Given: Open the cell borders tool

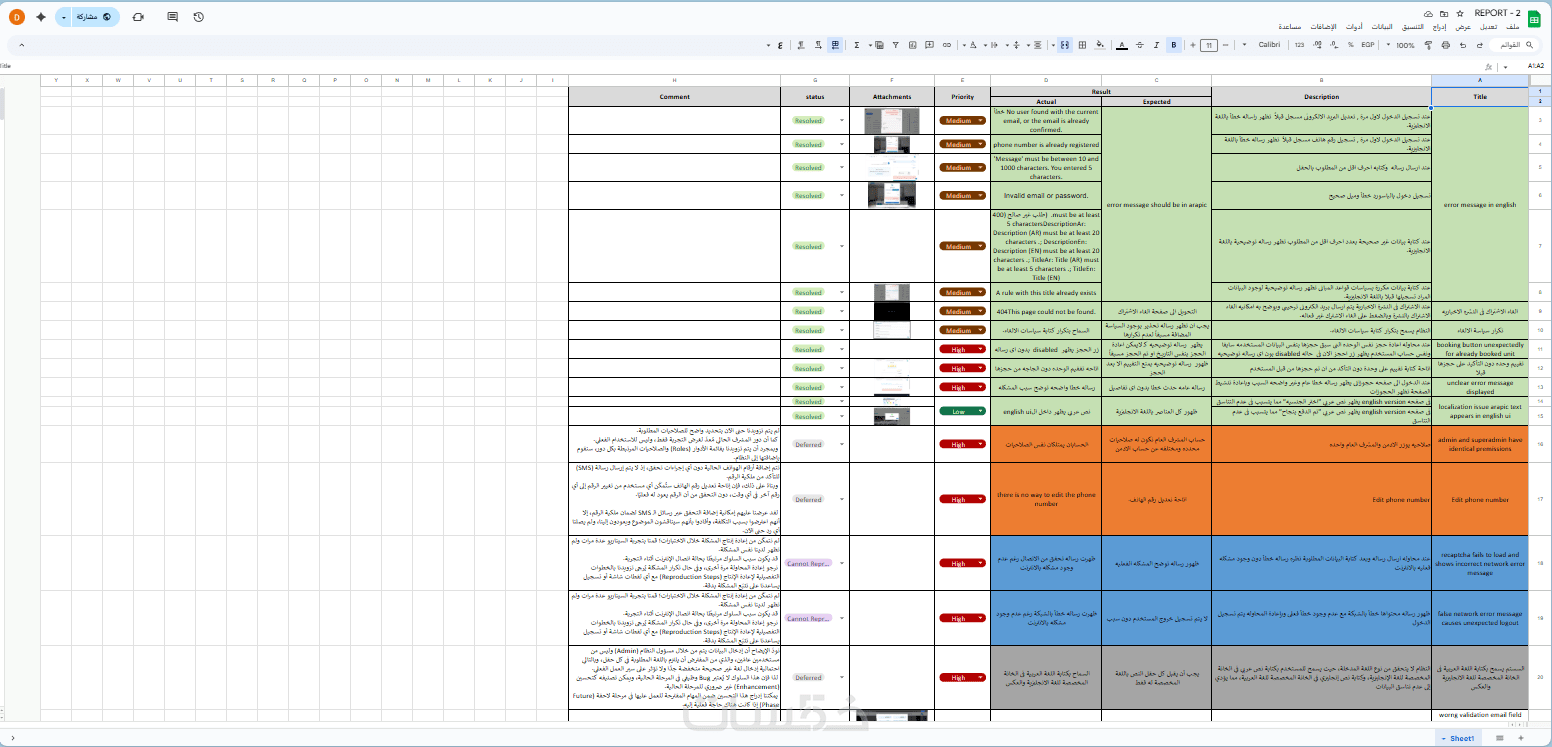Looking at the screenshot, I should tap(1082, 45).
